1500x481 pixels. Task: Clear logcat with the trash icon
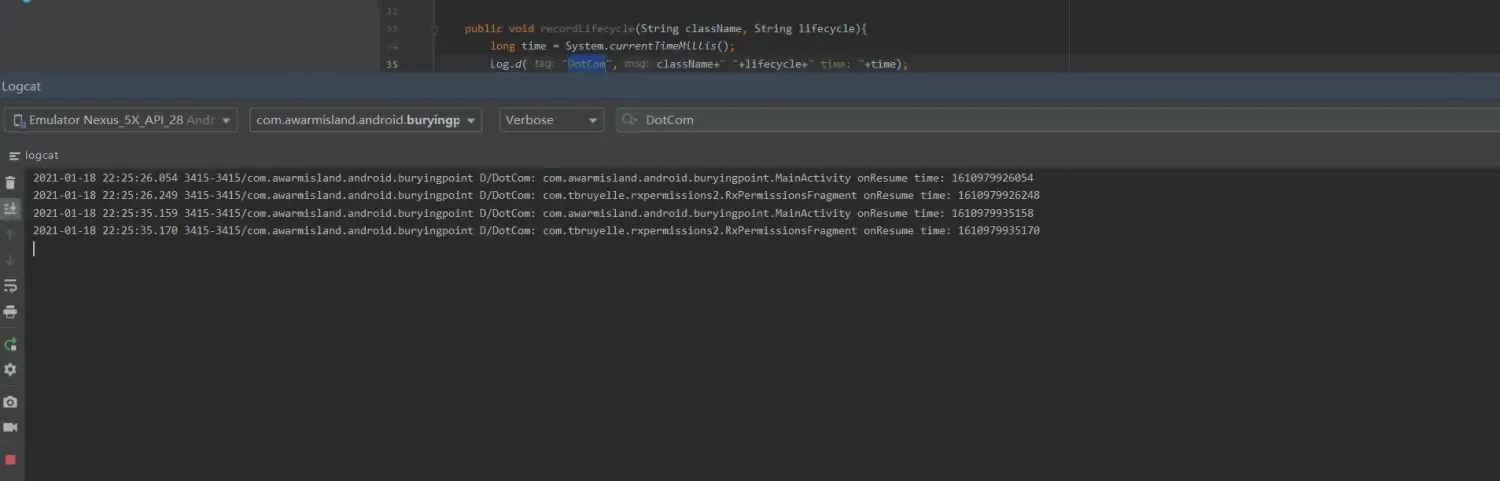[10, 183]
